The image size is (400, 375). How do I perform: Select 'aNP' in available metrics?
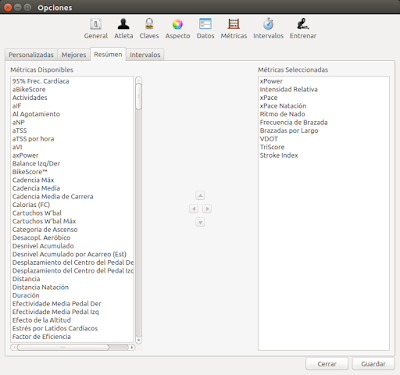[x=72, y=122]
